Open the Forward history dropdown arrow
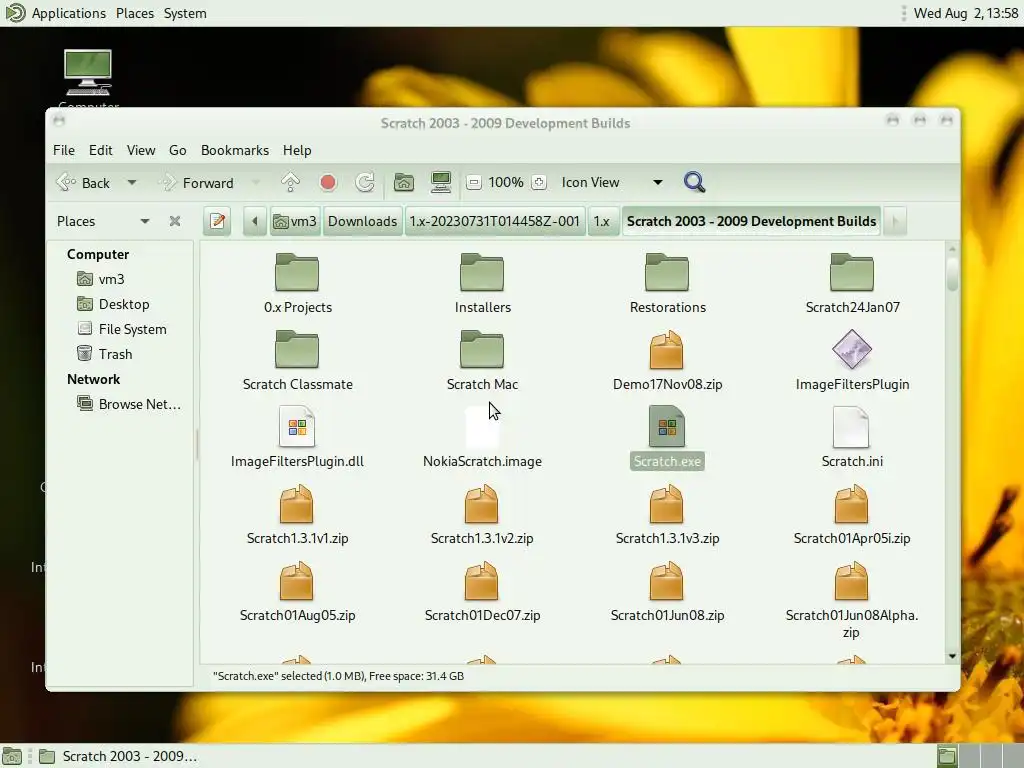The width and height of the screenshot is (1024, 768). click(256, 182)
